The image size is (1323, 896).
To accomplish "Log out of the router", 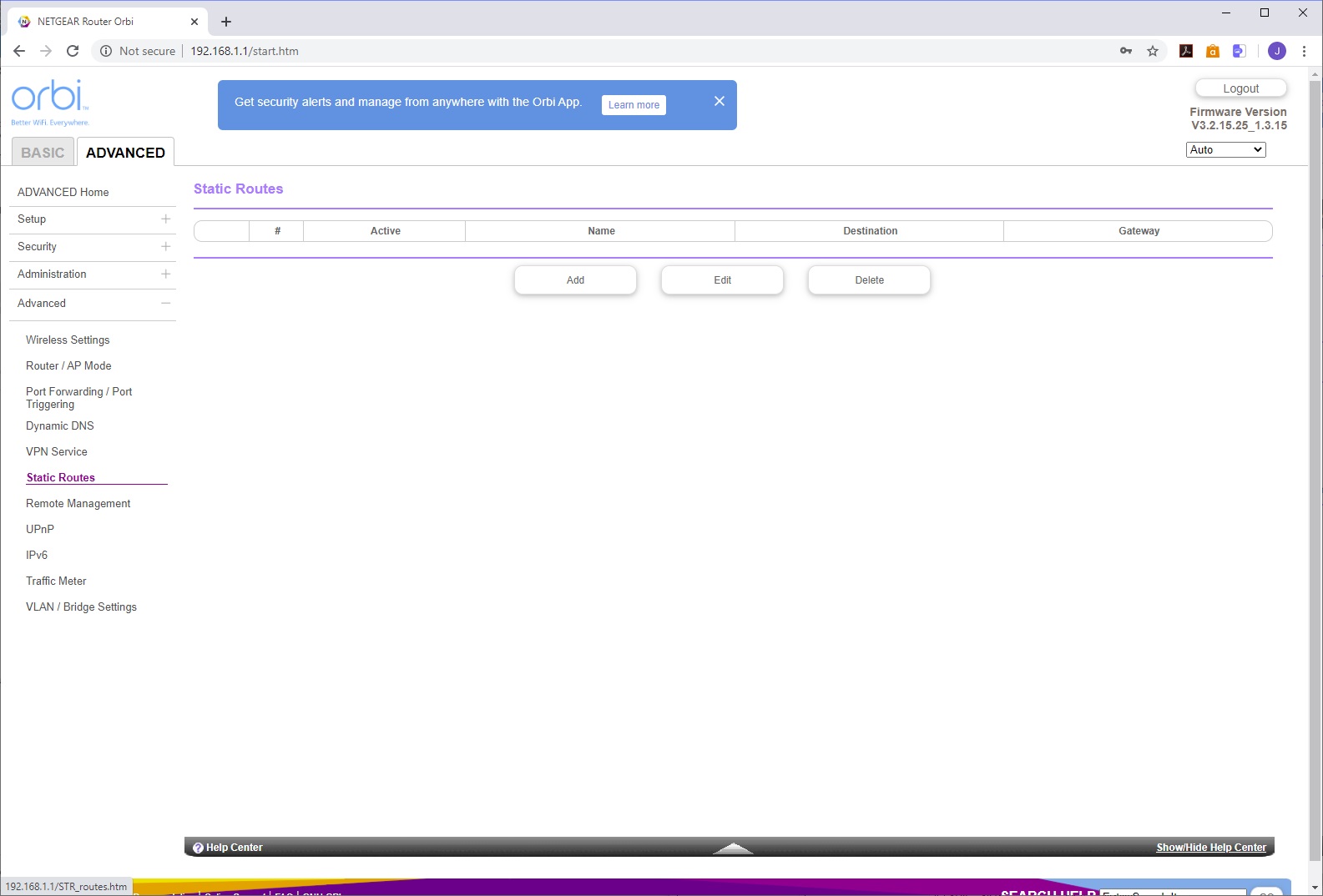I will click(x=1241, y=88).
